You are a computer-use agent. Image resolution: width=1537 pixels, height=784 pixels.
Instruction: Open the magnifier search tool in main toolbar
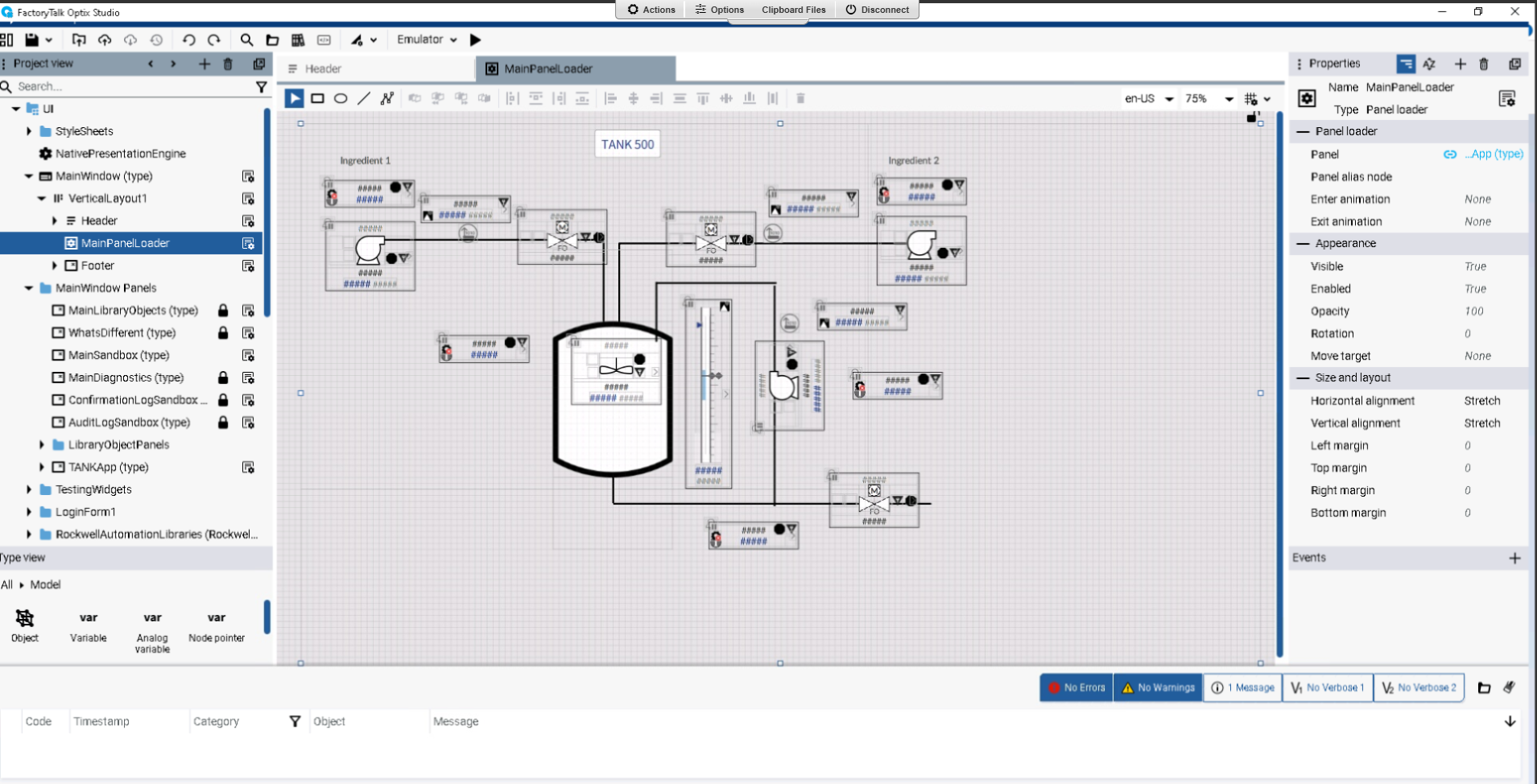[246, 39]
